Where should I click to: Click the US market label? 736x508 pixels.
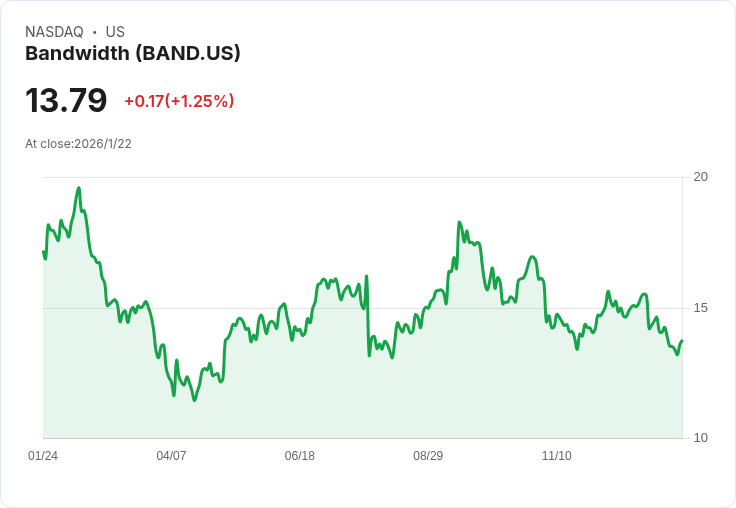coord(115,32)
